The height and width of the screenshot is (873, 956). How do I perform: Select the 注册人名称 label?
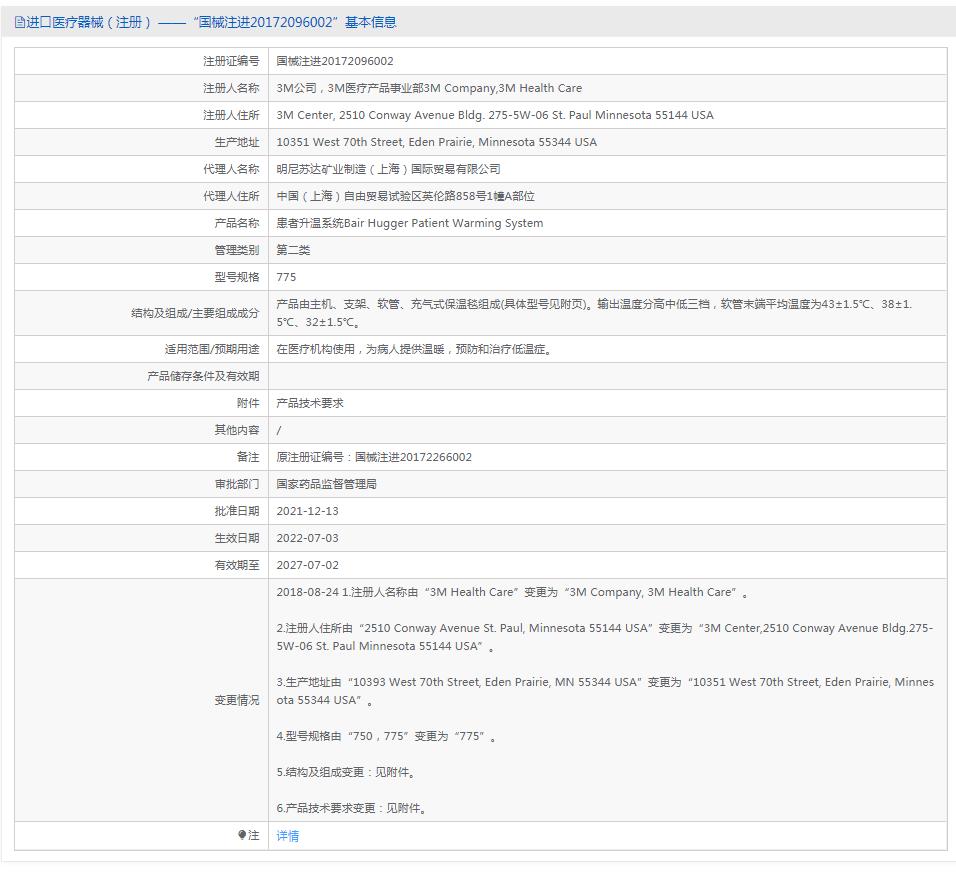coord(231,88)
